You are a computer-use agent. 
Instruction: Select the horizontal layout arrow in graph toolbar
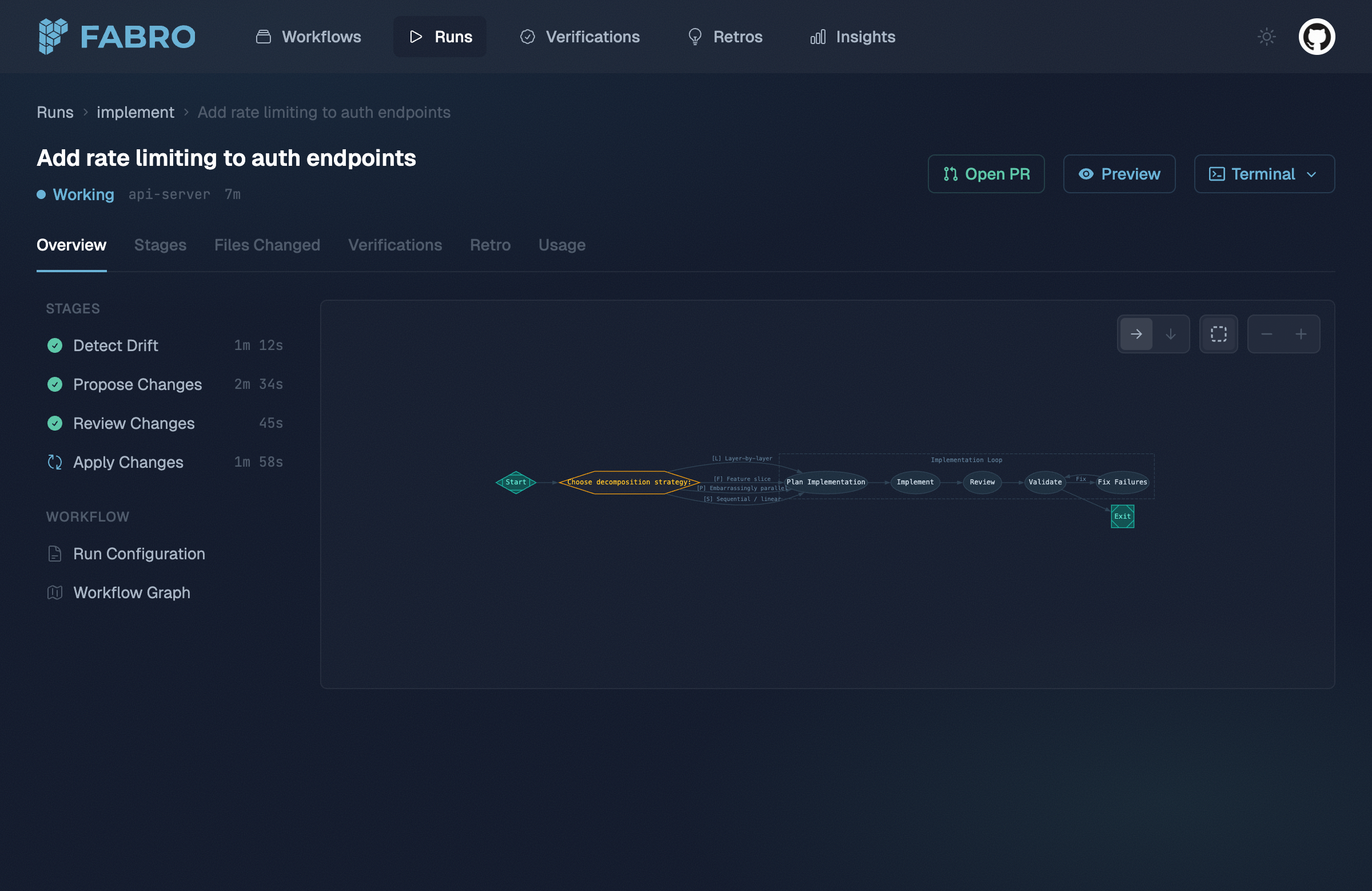pos(1135,333)
